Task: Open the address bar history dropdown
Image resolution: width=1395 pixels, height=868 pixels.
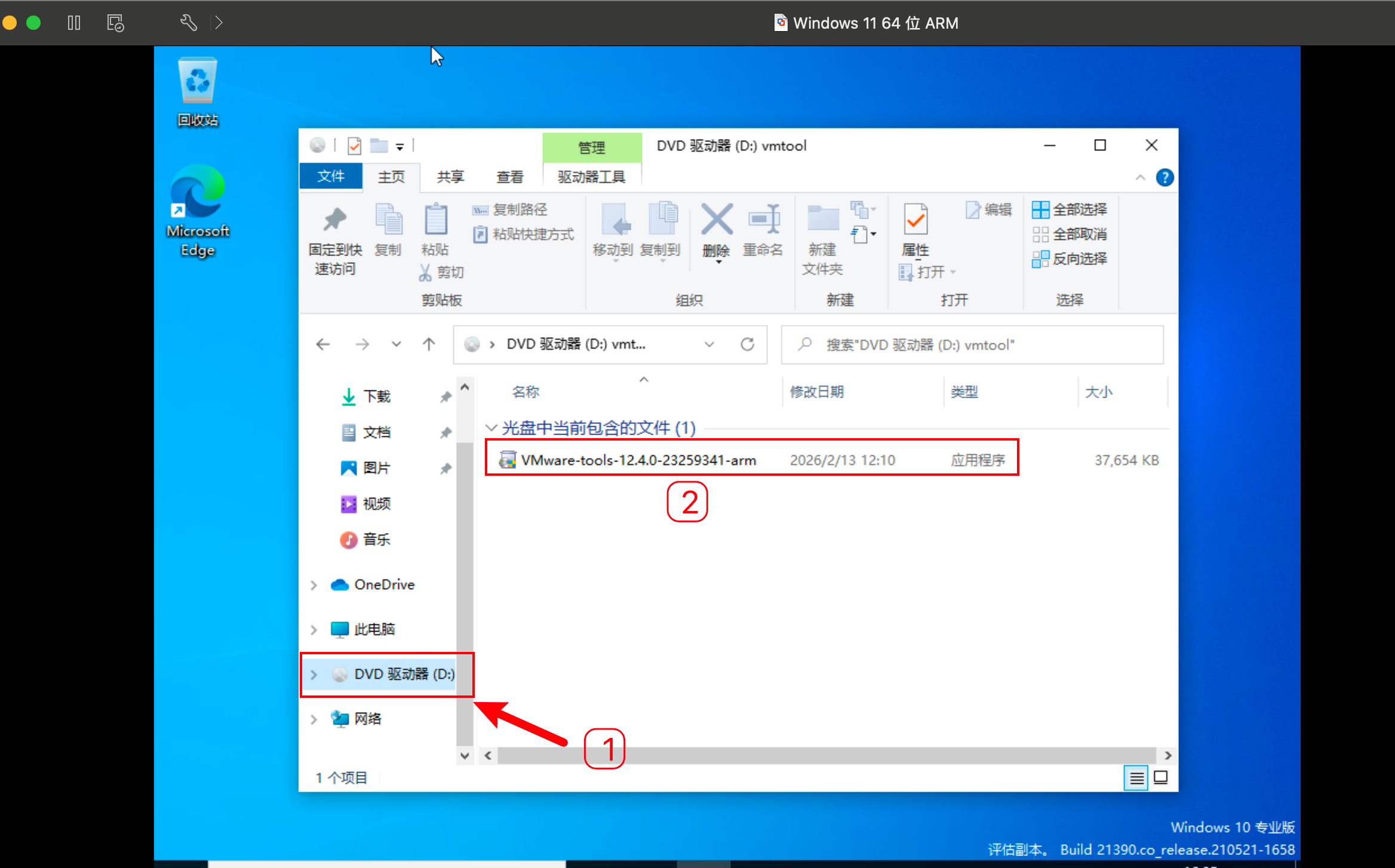Action: [709, 344]
